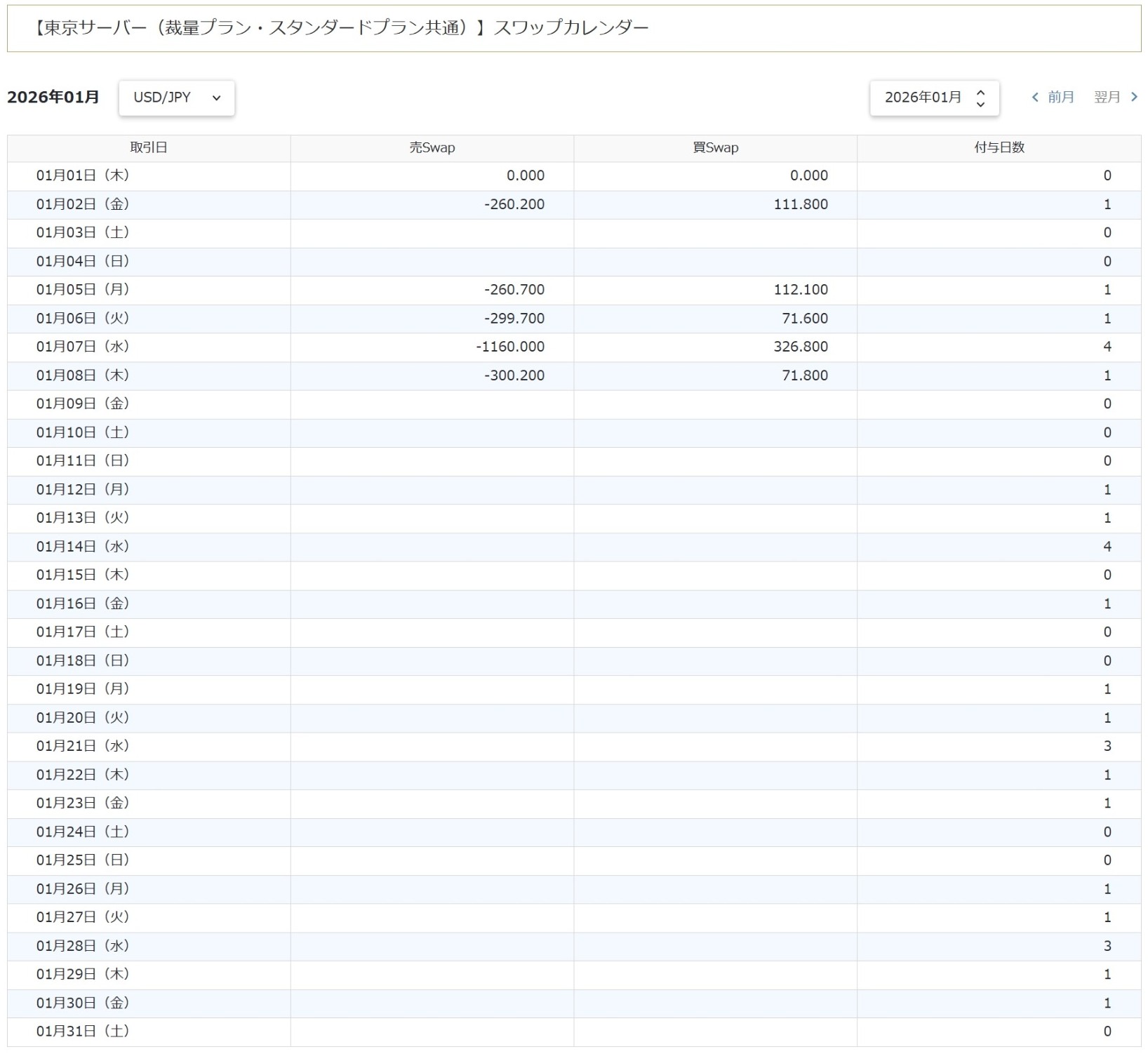Select the 01月03日（土） date cell

(x=149, y=233)
